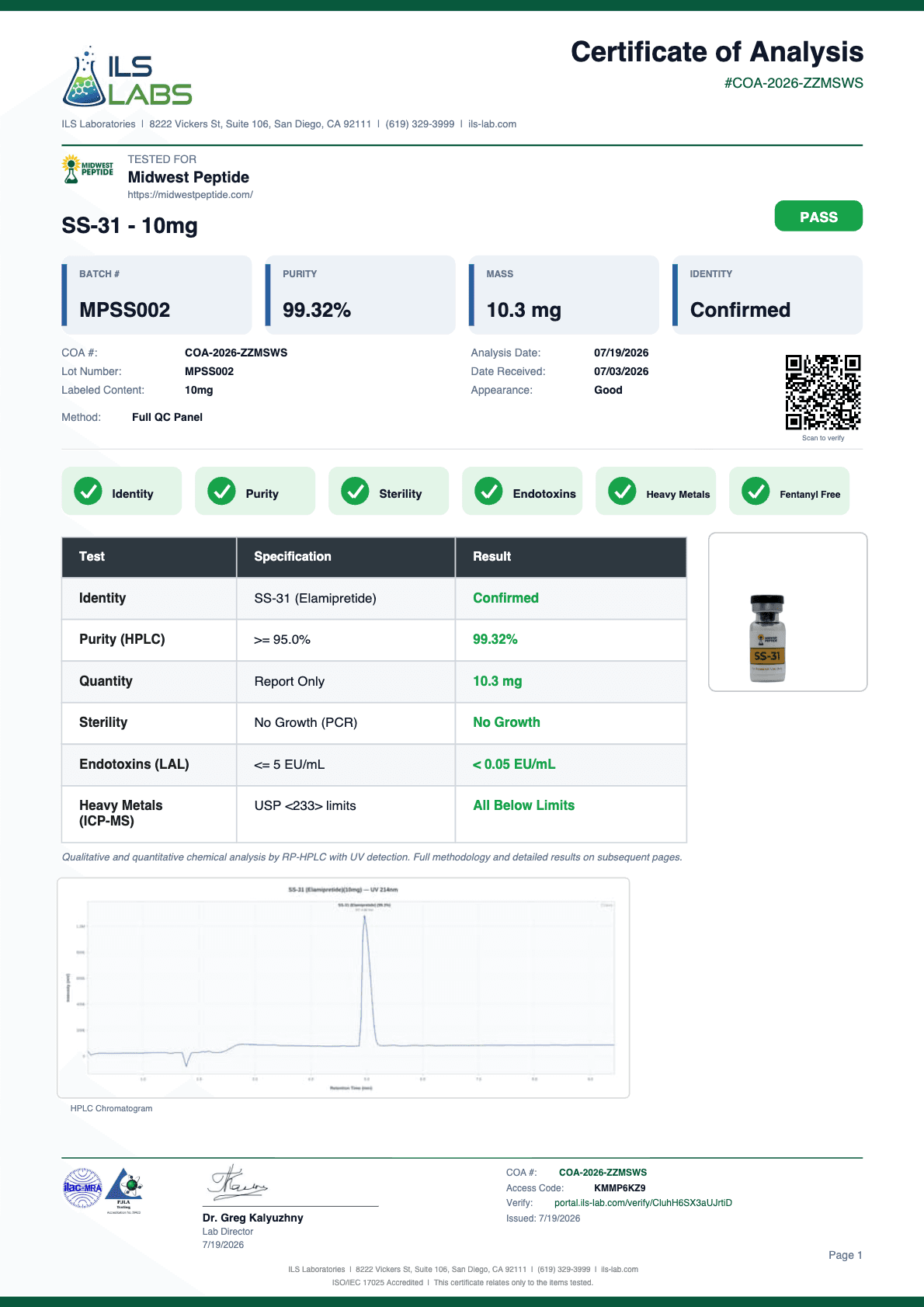
Task: Click the Issued: 7/19/2026 line
Action: [x=543, y=1218]
